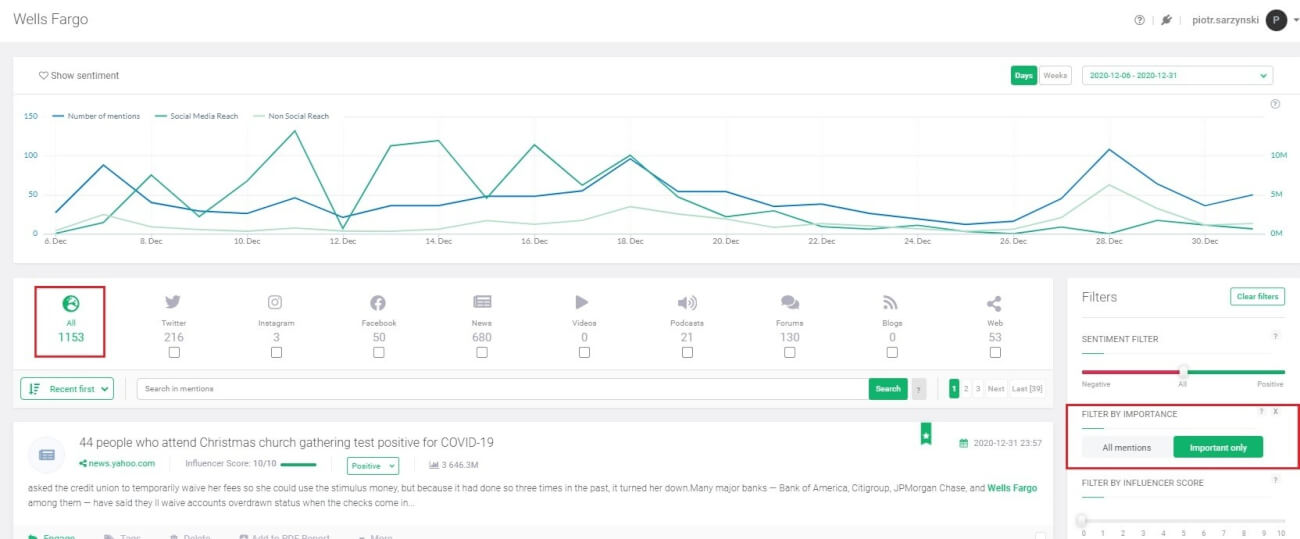Click the Influencer Score: 10/10 label
This screenshot has height=539, width=1300.
click(230, 464)
